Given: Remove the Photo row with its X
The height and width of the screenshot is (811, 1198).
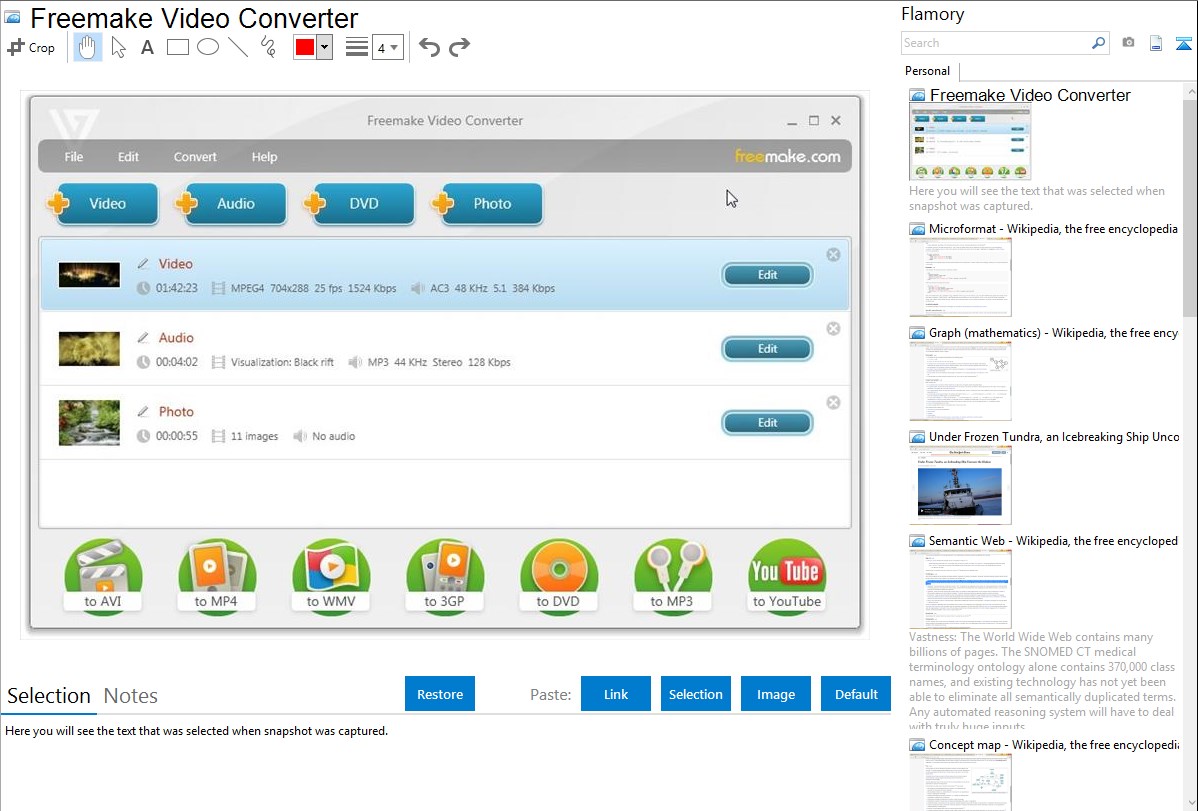Looking at the screenshot, I should [x=834, y=403].
